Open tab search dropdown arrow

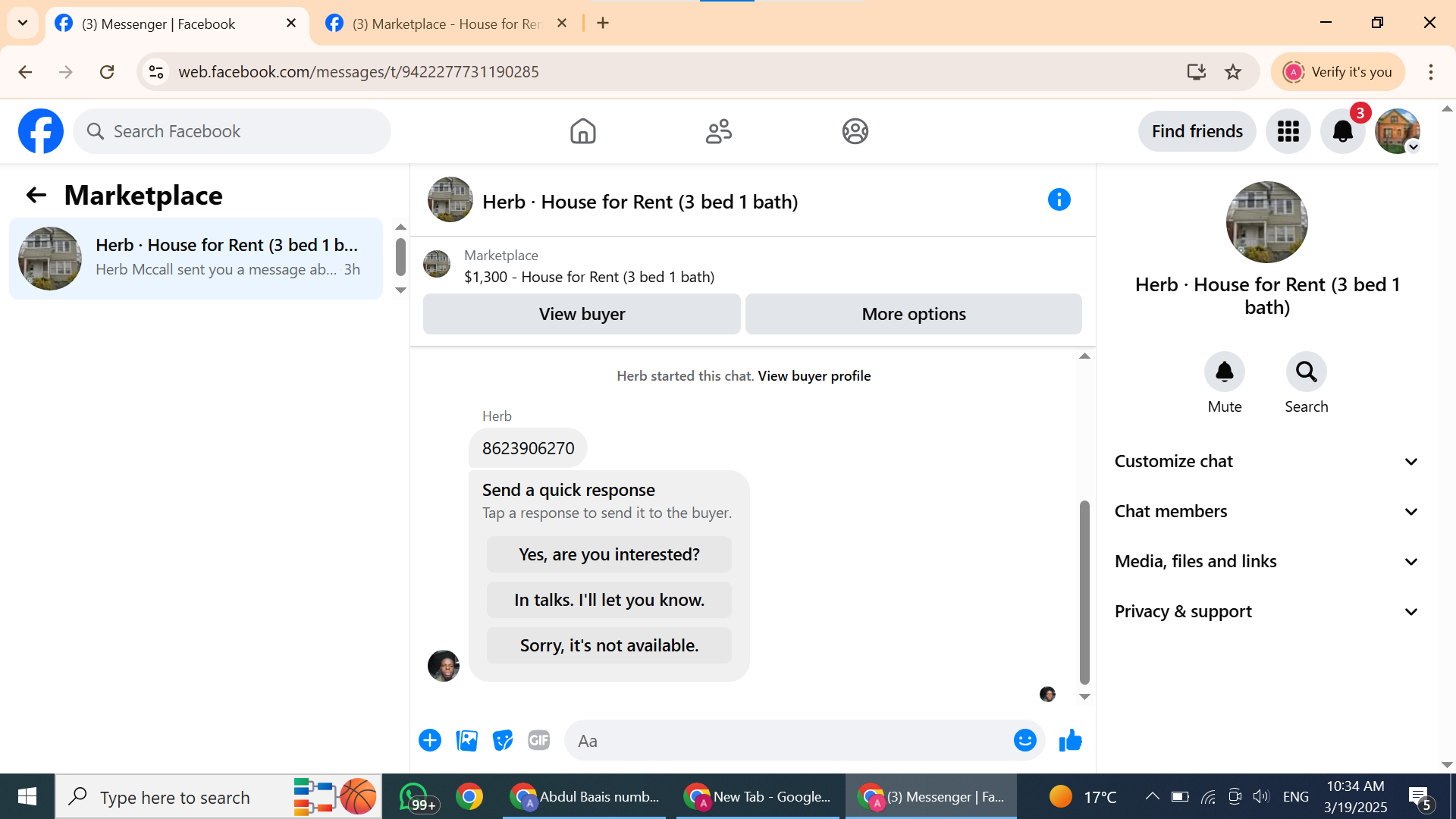[x=23, y=23]
